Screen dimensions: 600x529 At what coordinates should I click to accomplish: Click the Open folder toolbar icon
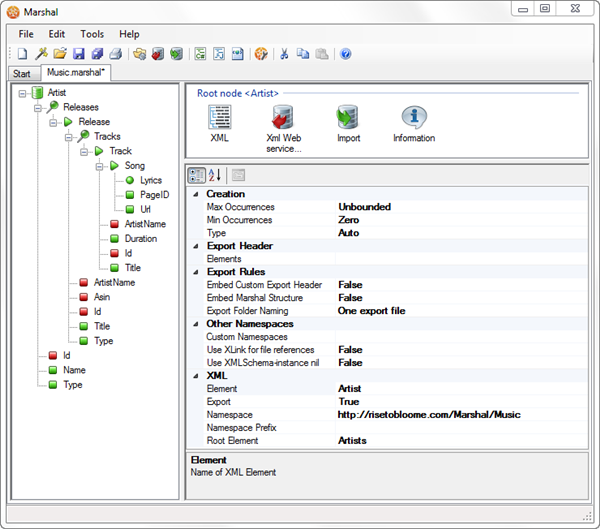[60, 54]
